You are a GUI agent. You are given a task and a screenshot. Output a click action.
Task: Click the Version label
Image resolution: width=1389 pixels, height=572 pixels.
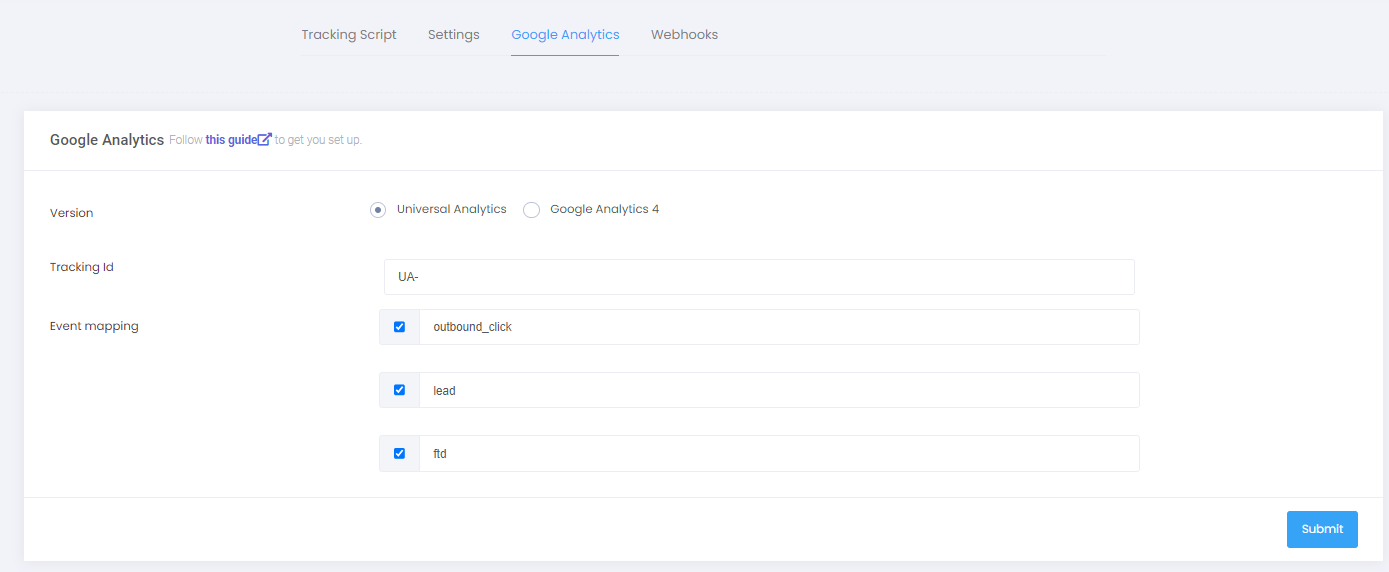(71, 213)
